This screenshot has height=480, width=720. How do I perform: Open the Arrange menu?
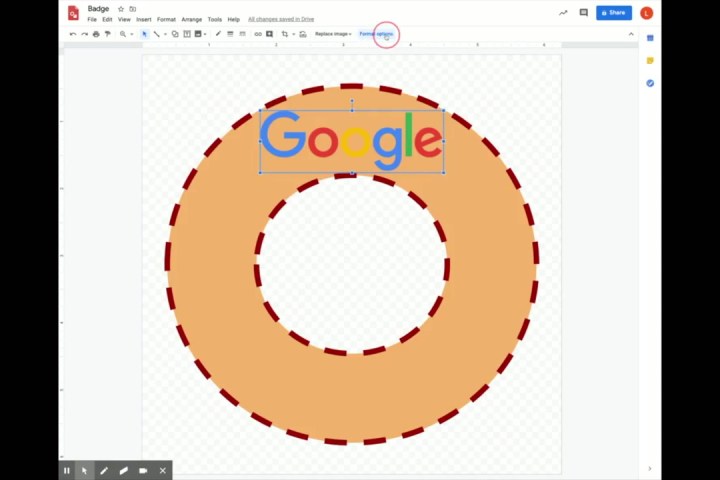pos(191,19)
